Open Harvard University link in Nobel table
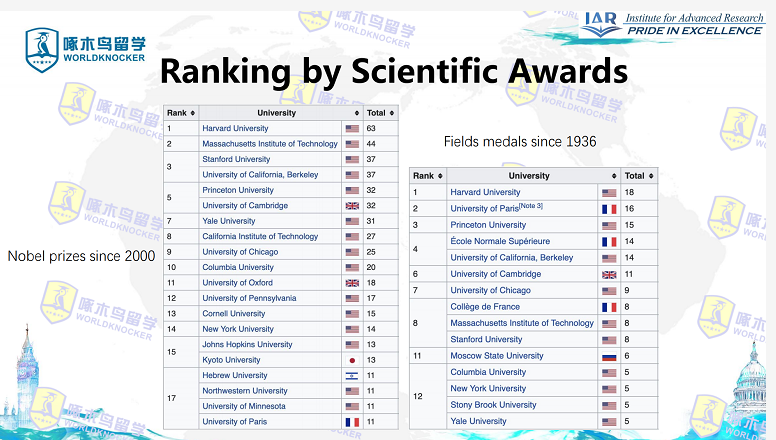Viewport: 776px width, 440px height. click(x=235, y=128)
